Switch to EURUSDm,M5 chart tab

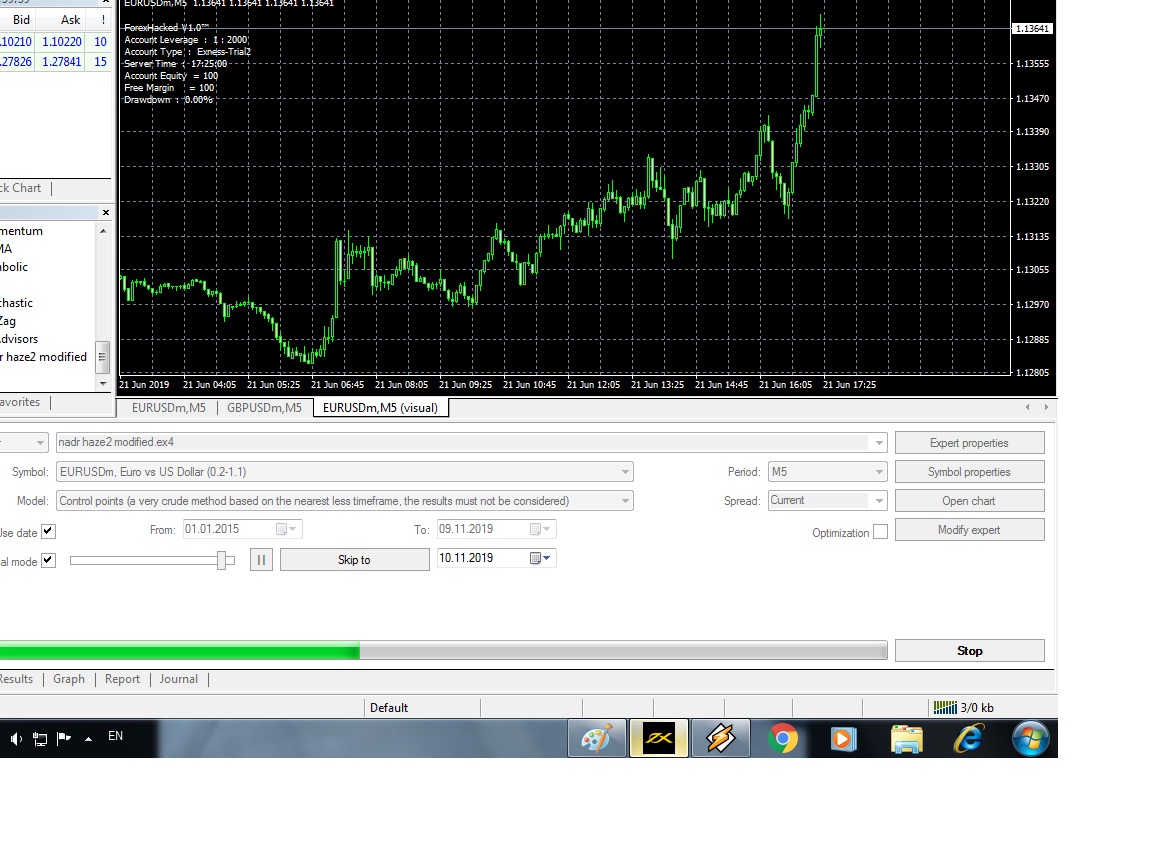pos(168,408)
